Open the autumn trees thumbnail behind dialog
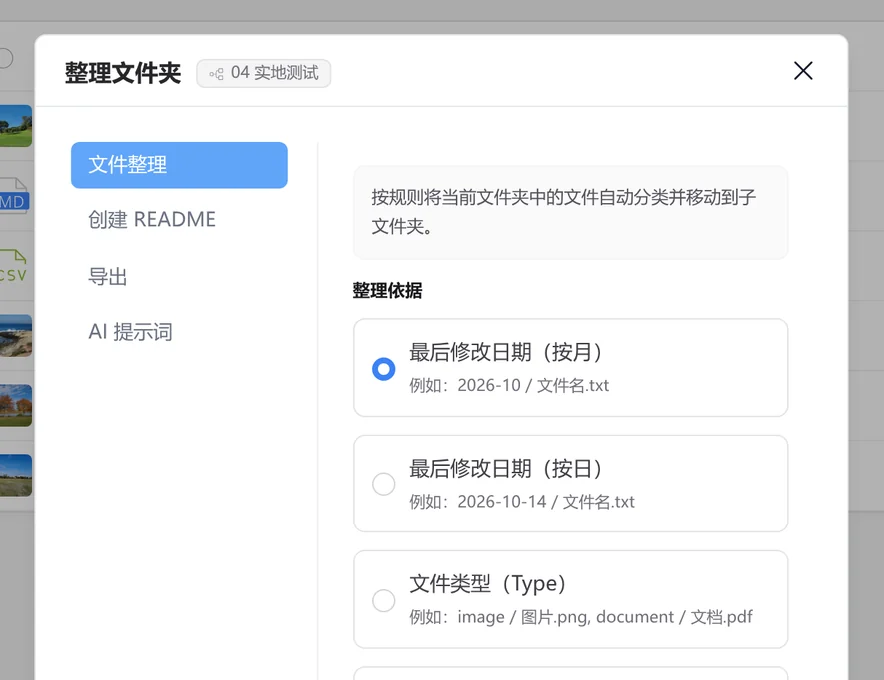The width and height of the screenshot is (884, 680). [x=16, y=405]
